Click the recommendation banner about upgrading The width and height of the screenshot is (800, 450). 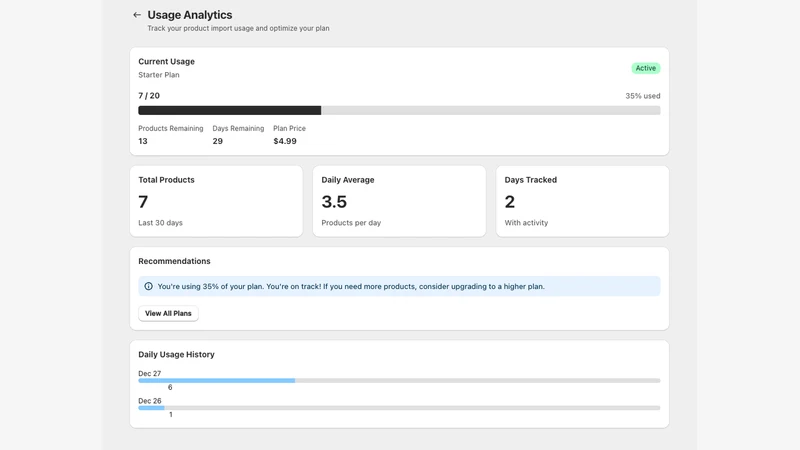(x=399, y=286)
